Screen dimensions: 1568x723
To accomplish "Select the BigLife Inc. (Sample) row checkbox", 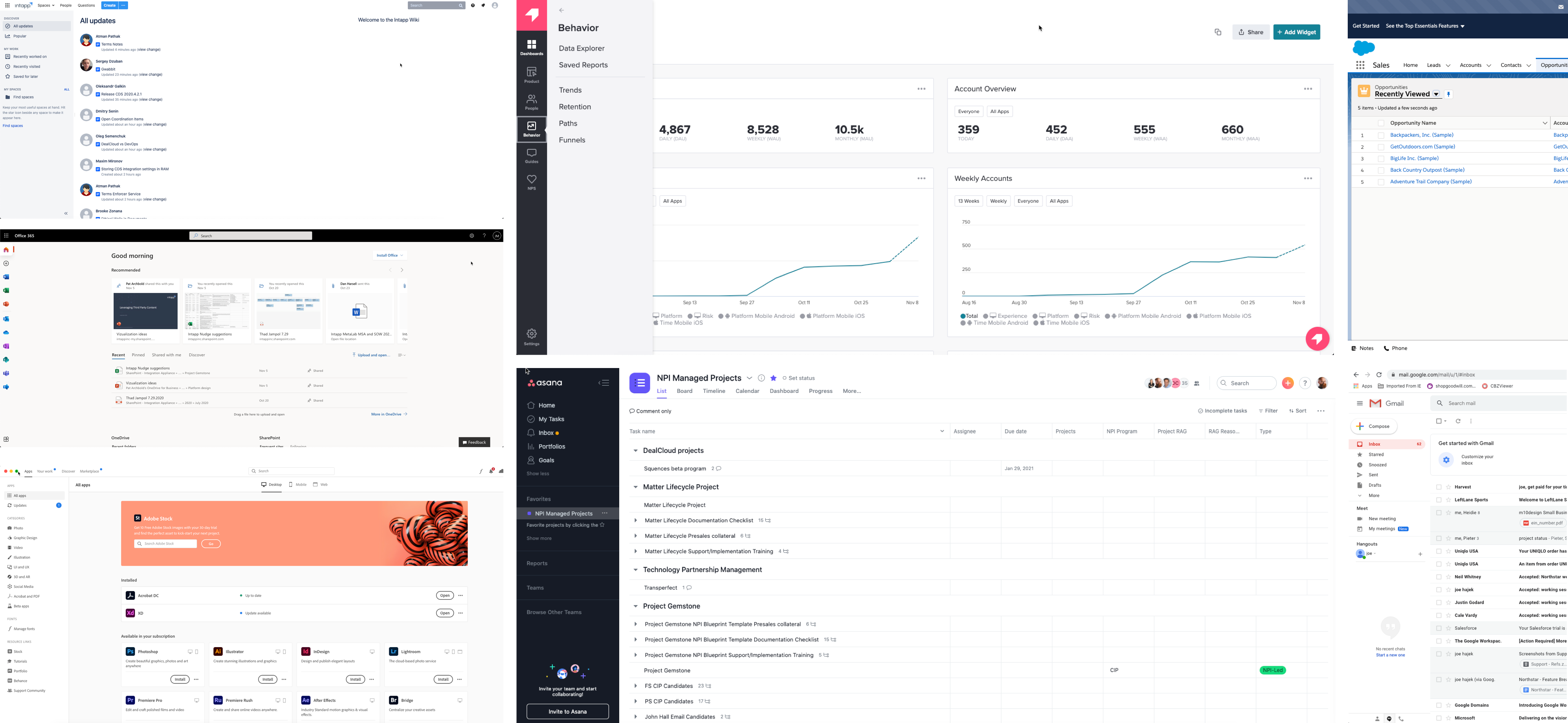I will point(1380,159).
